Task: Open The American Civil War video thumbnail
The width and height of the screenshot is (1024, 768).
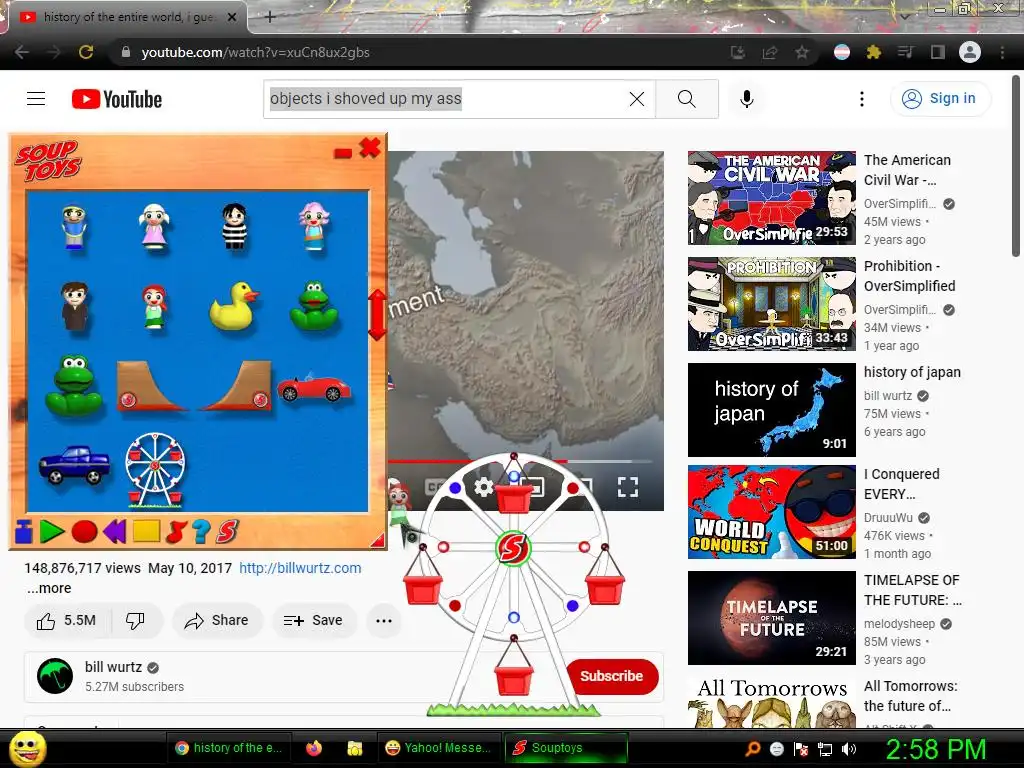Action: 771,198
